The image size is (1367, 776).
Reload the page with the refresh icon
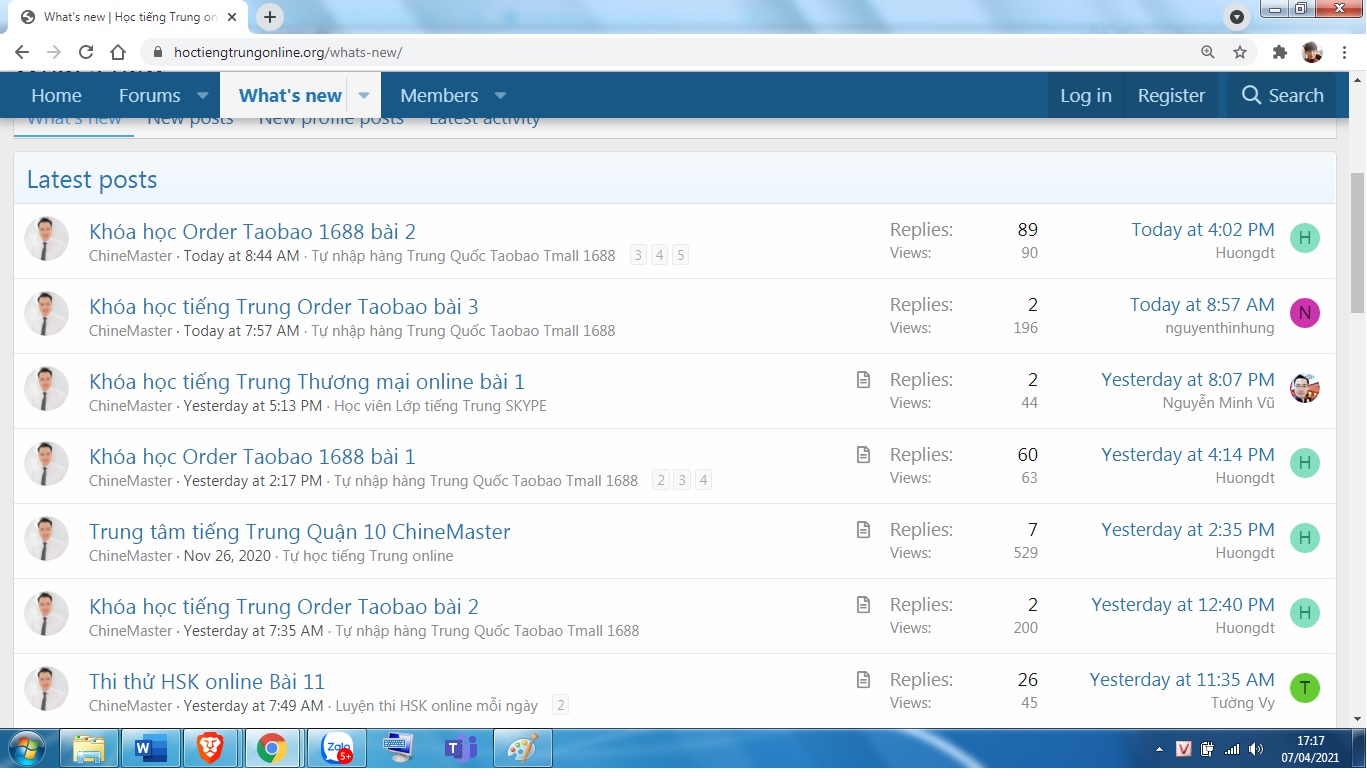pos(86,52)
